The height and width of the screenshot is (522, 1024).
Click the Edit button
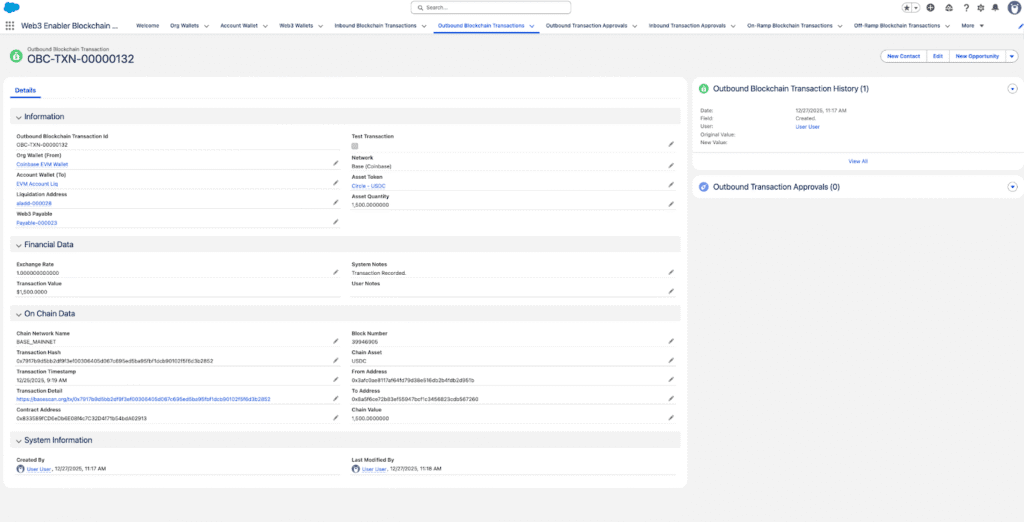coord(938,56)
